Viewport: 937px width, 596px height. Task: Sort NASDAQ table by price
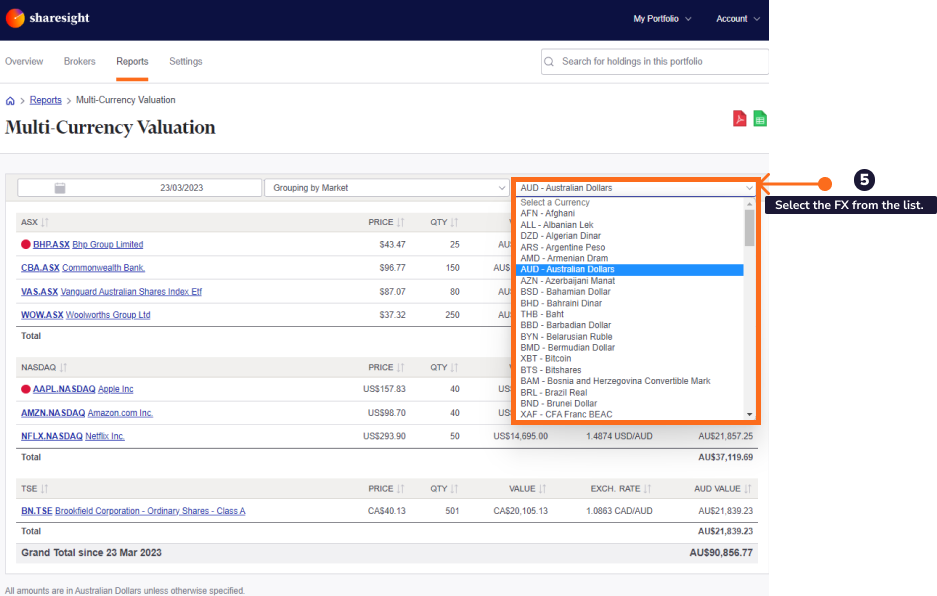400,368
